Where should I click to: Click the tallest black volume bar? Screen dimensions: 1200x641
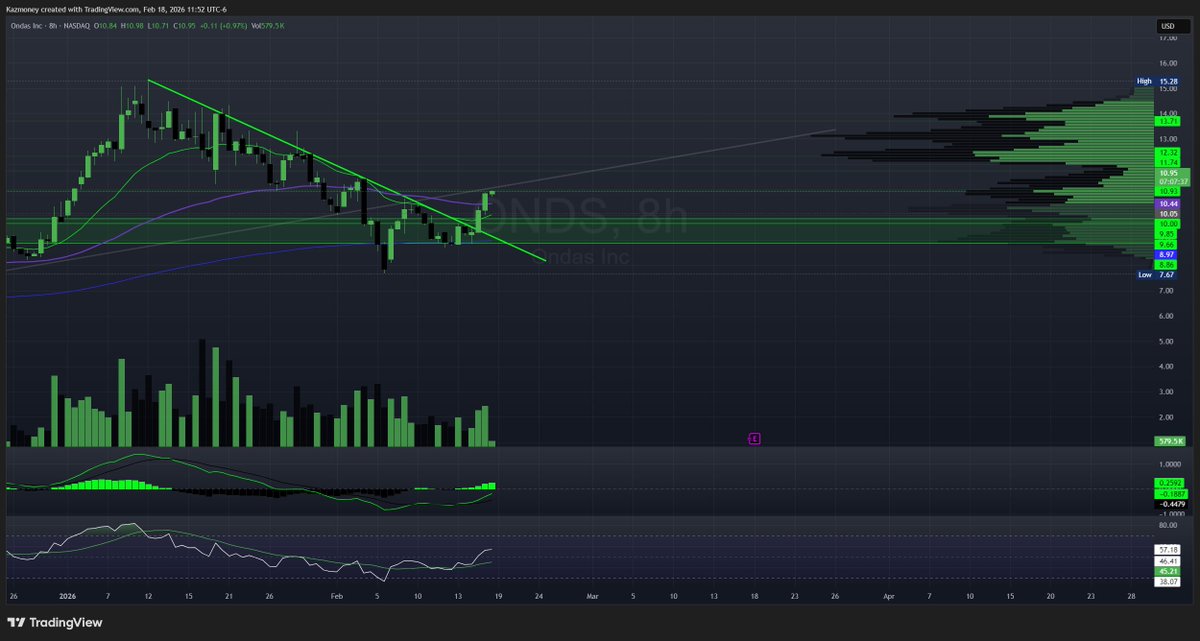pos(203,393)
